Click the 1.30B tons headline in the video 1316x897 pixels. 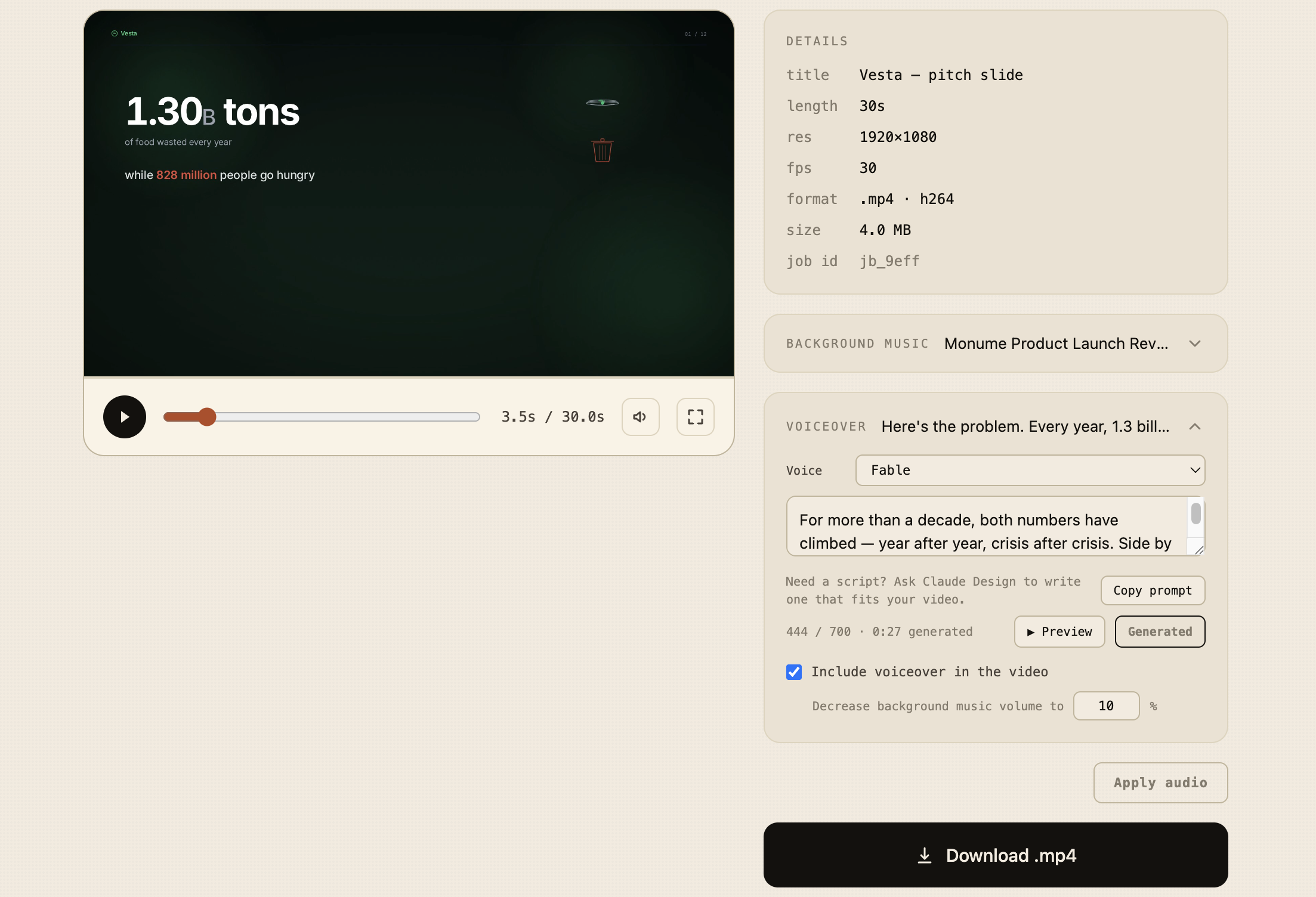click(x=212, y=112)
